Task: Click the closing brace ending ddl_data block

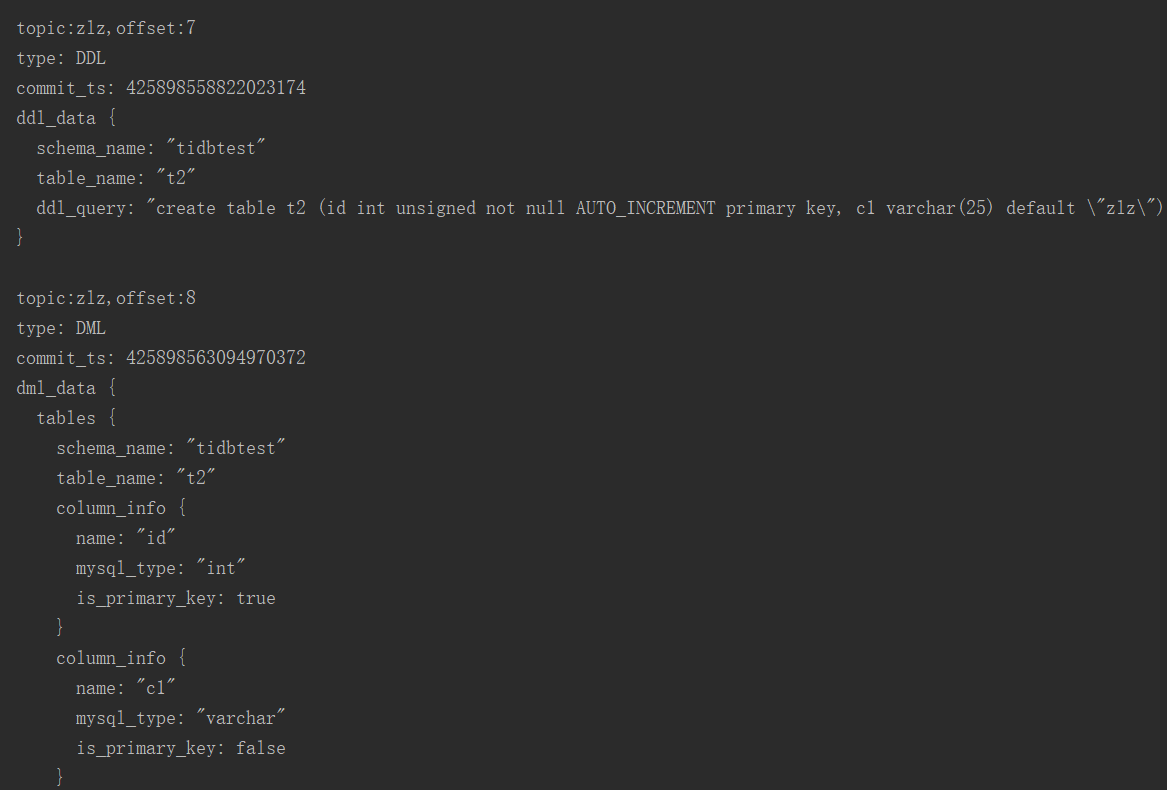Action: (20, 238)
